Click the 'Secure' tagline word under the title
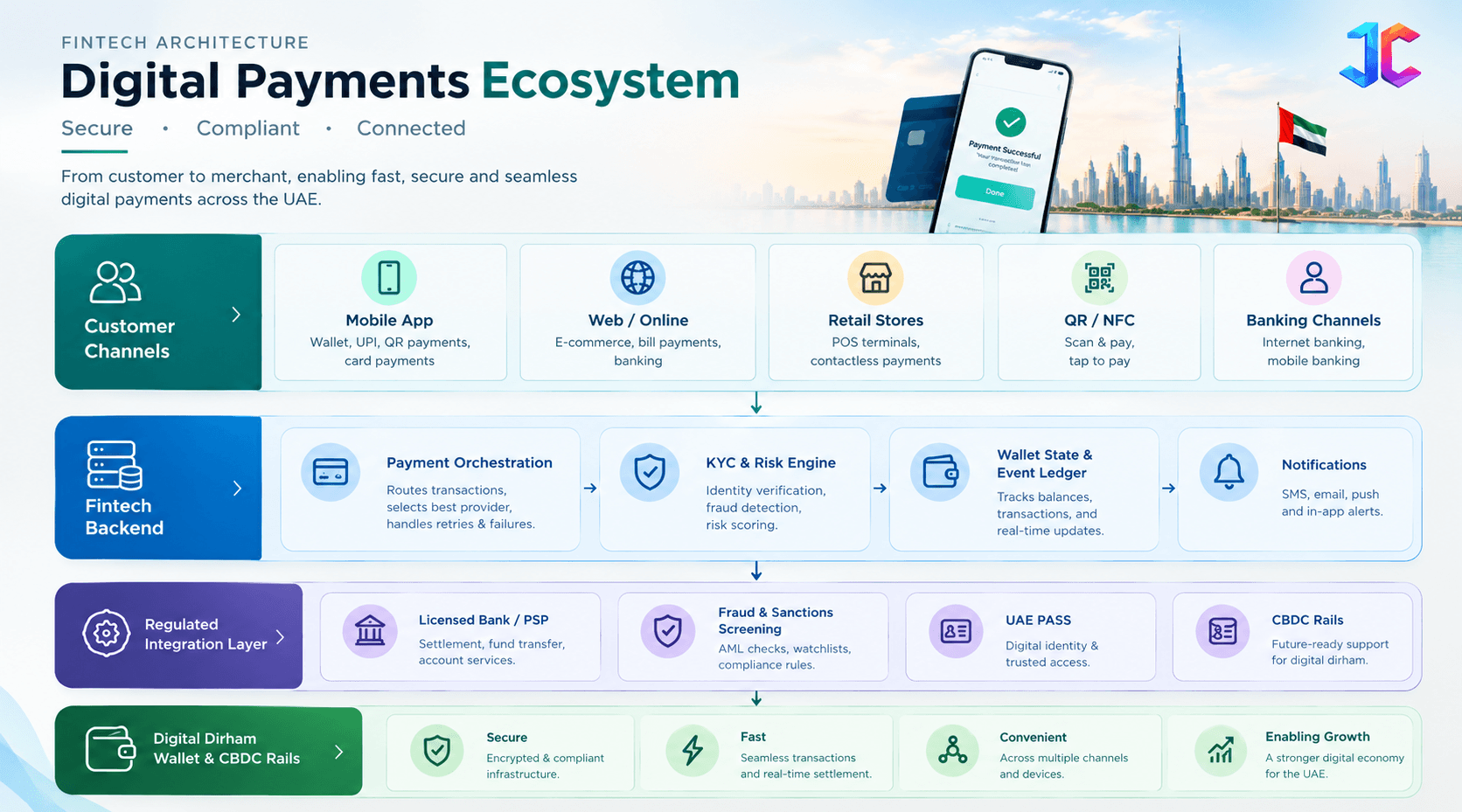This screenshot has height=812, width=1462. coord(97,128)
